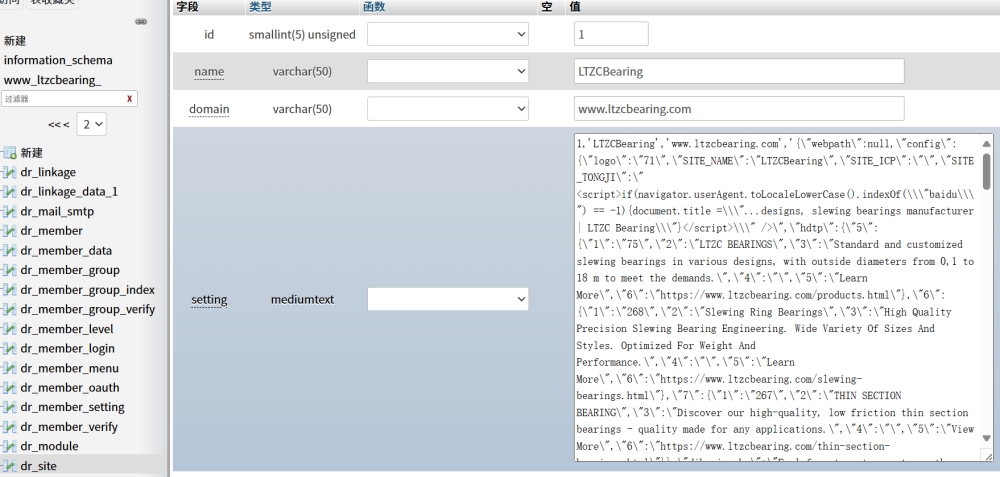Open the function dropdown for the setting field
This screenshot has width=1000, height=477.
[x=448, y=299]
